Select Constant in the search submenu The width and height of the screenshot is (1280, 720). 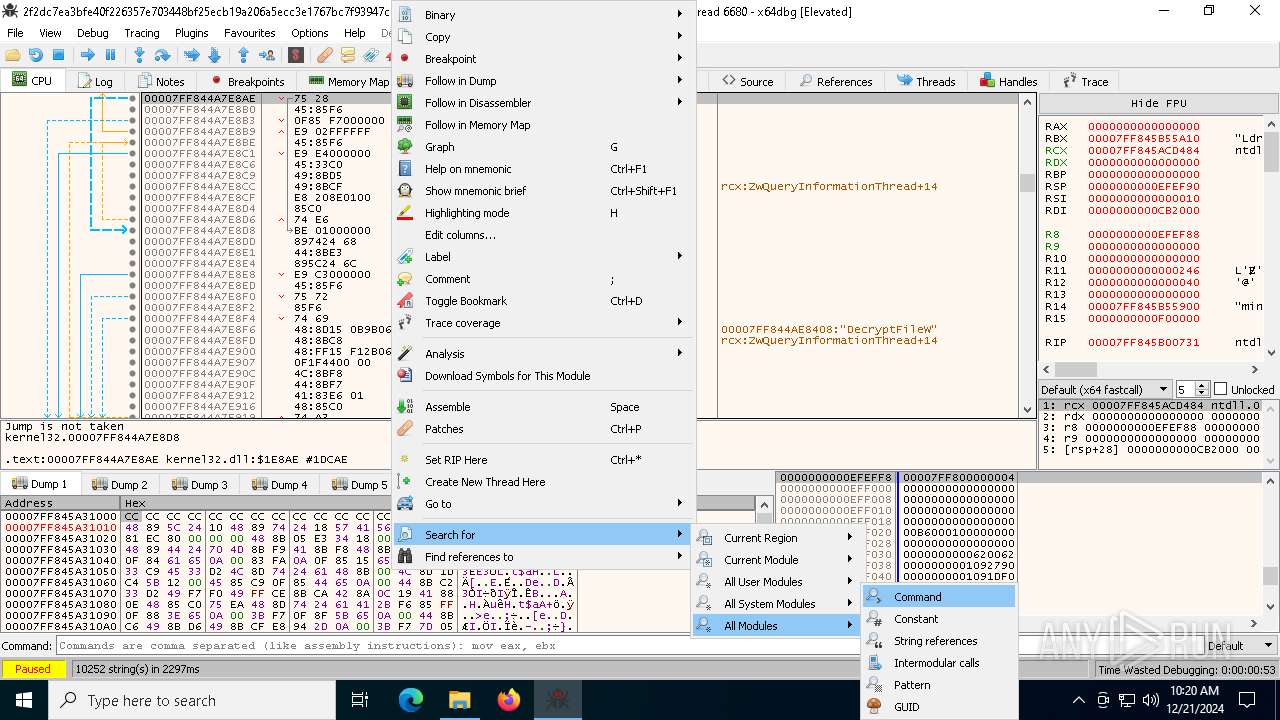coord(939,619)
